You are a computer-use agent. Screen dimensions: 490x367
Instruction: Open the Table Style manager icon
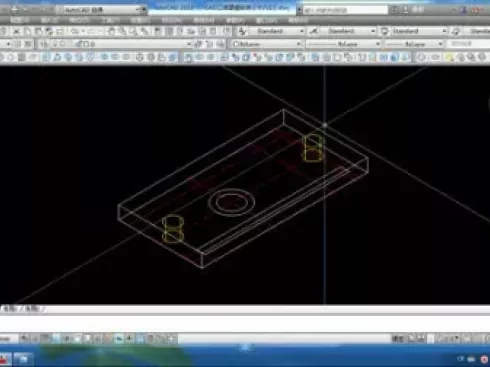[384, 31]
